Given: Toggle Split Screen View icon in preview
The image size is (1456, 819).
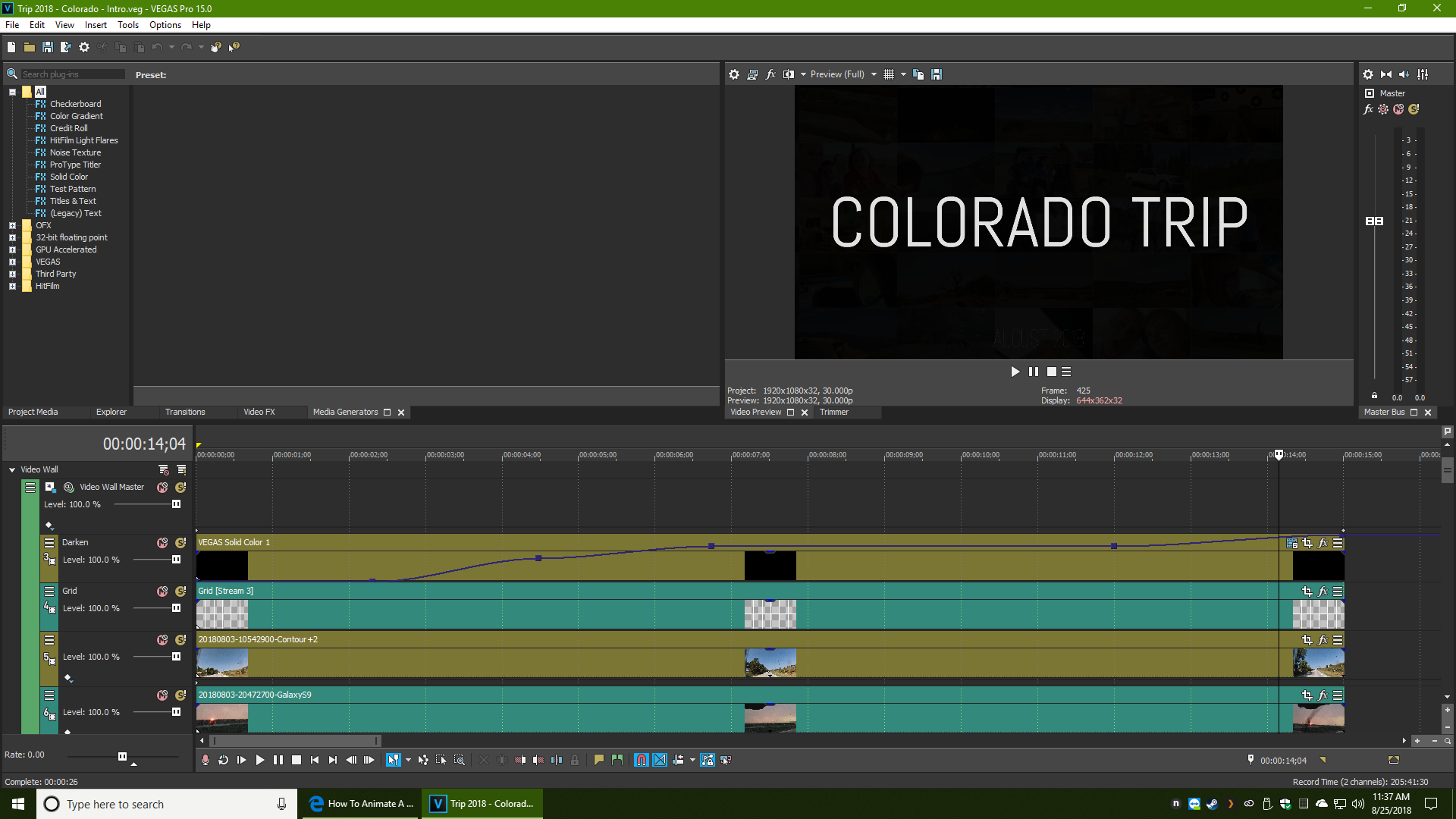Looking at the screenshot, I should 789,74.
